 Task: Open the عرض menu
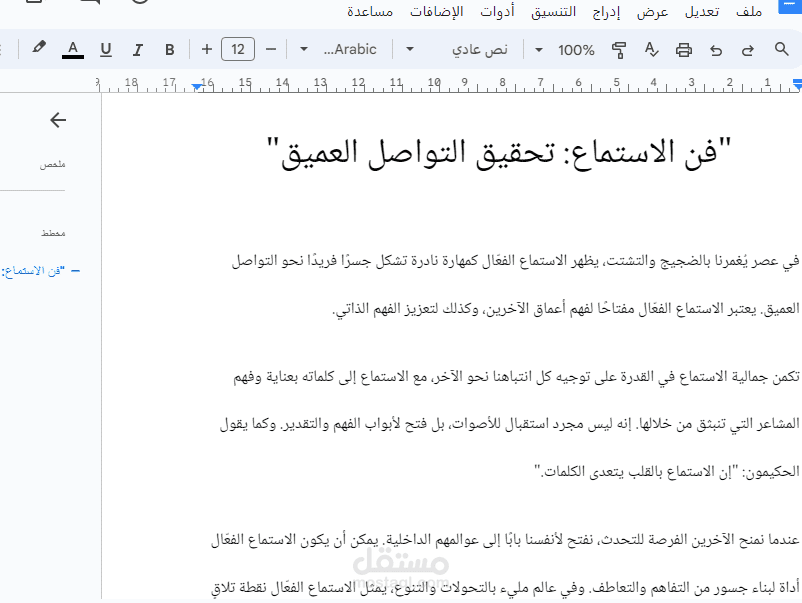[652, 12]
